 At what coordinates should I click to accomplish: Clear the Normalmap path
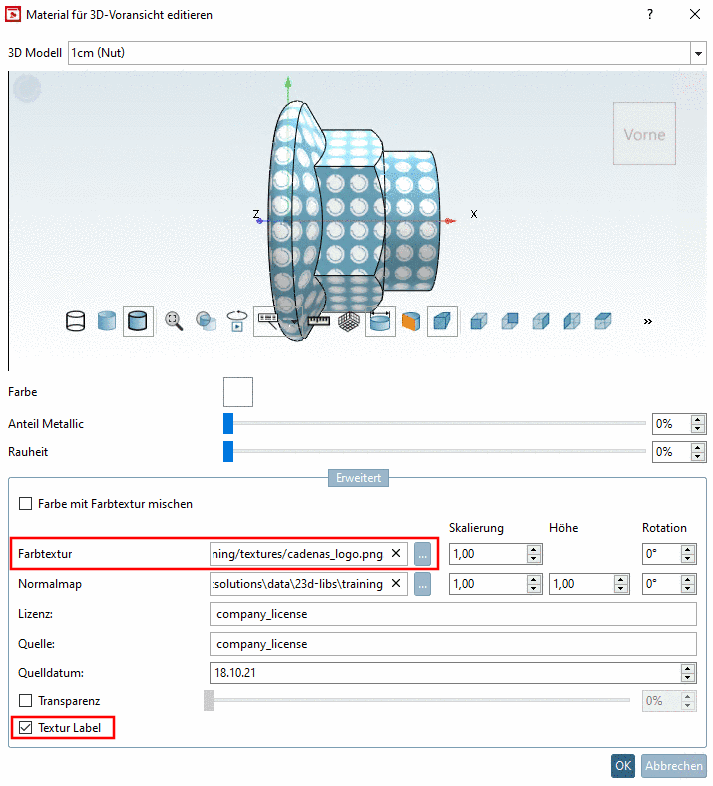pyautogui.click(x=396, y=583)
